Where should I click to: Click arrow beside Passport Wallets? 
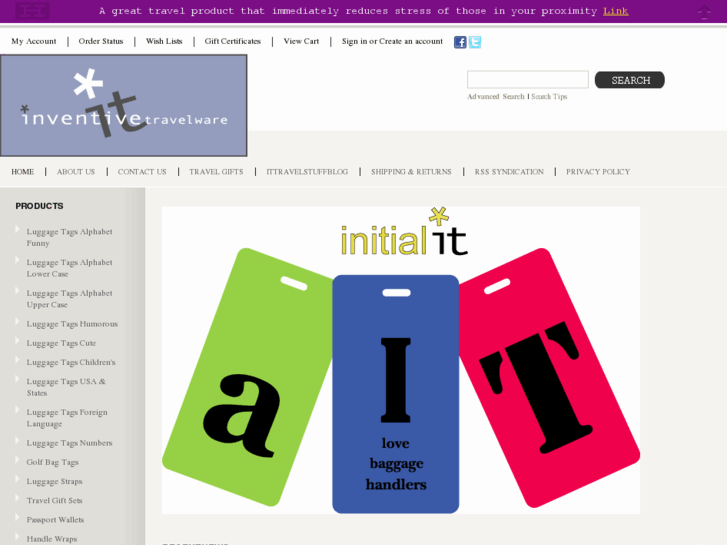[17, 517]
